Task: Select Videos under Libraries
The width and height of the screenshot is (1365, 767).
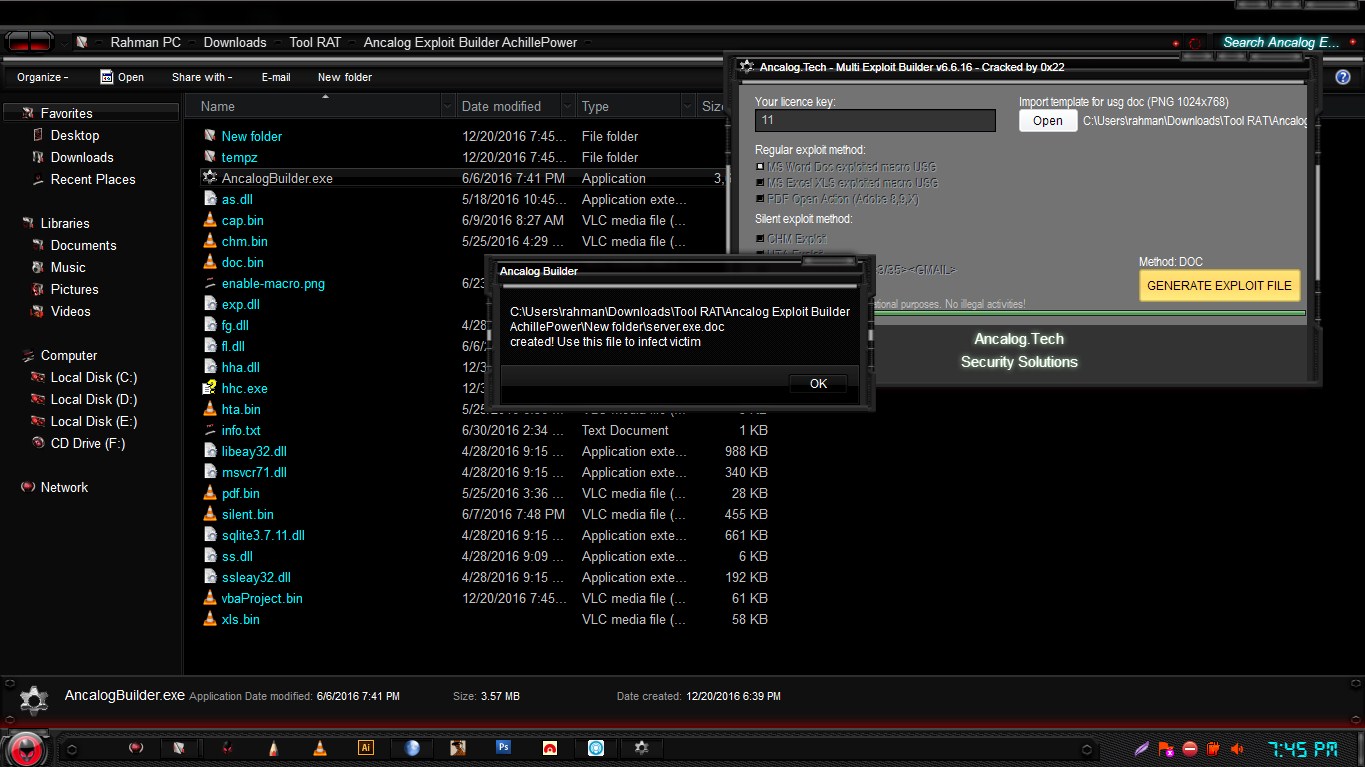Action: click(x=71, y=311)
